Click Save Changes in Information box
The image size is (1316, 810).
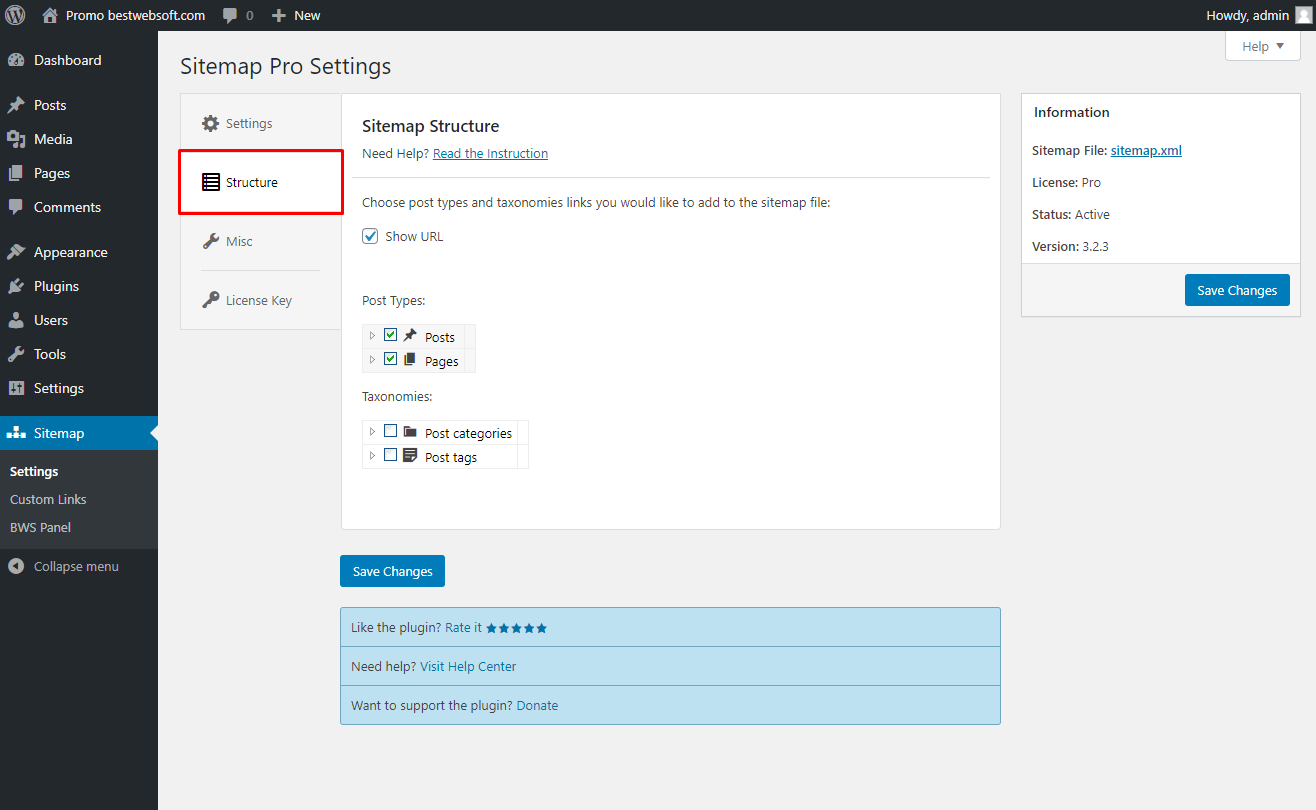(1237, 290)
